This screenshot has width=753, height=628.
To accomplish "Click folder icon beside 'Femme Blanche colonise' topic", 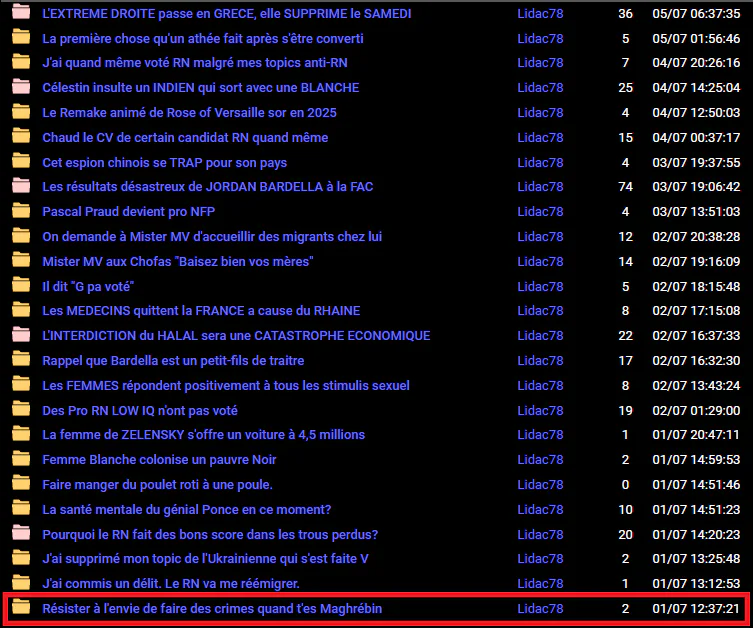I will (x=21, y=458).
